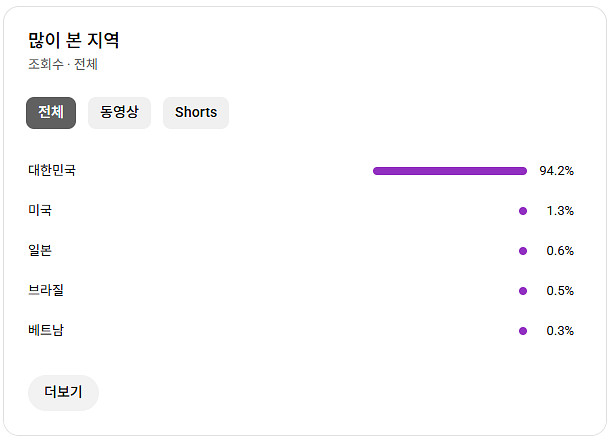Open the 일본 region link
The width and height of the screenshot is (611, 442).
40,251
